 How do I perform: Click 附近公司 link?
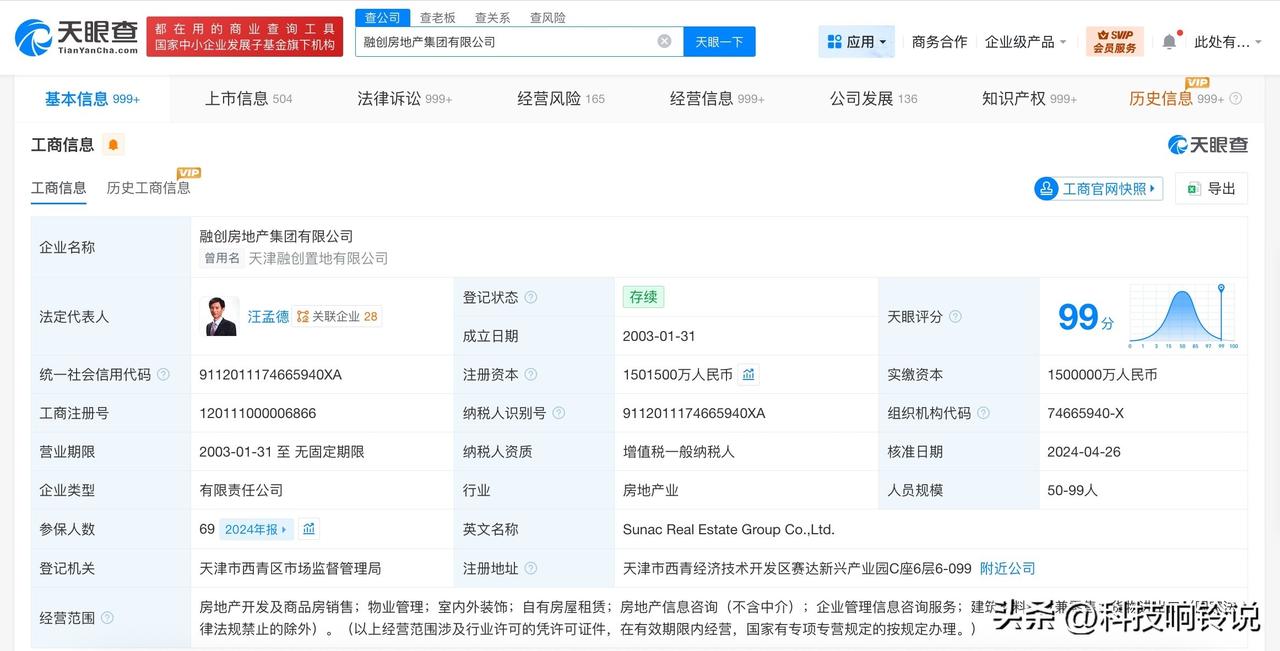1007,568
